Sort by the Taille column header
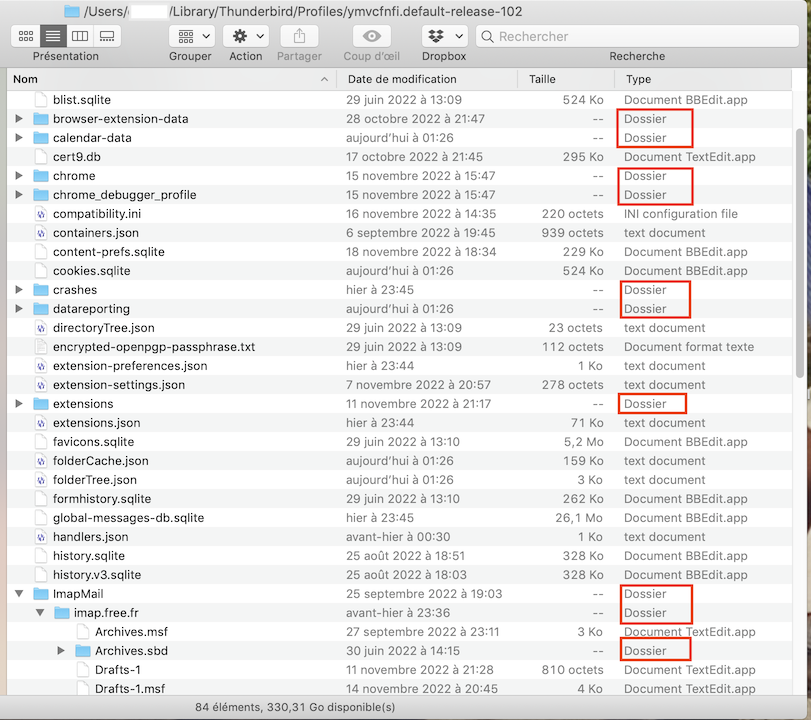The width and height of the screenshot is (811, 720). coord(542,79)
